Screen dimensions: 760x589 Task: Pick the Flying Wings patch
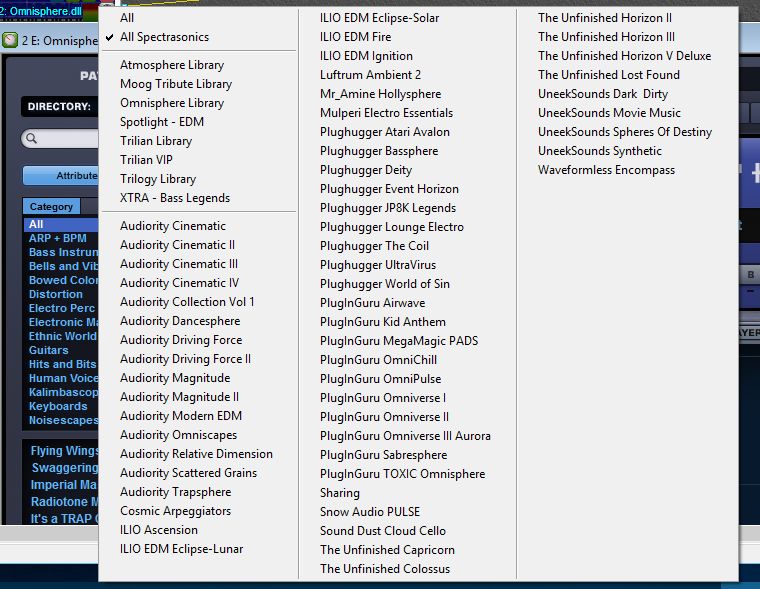click(x=64, y=451)
